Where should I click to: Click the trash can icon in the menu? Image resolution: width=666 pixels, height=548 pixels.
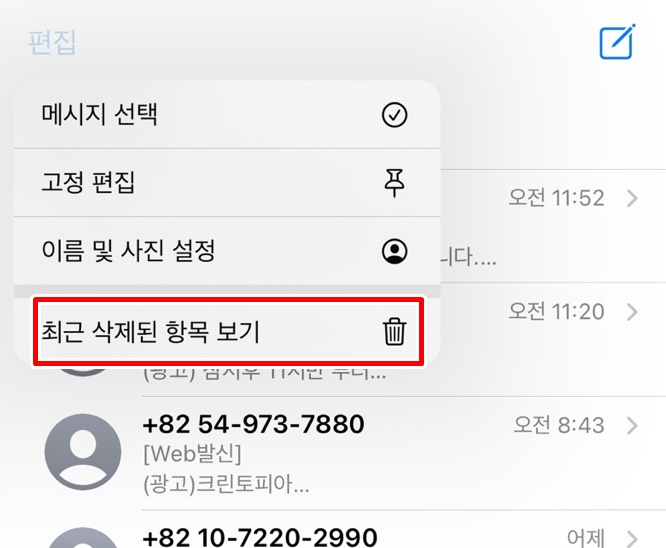pos(394,331)
